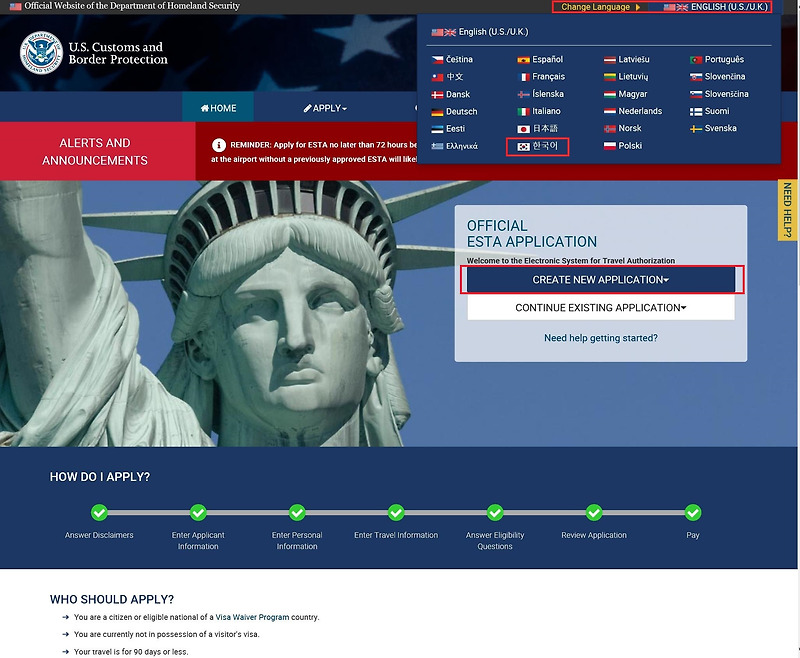The height and width of the screenshot is (658, 800).
Task: Click 'Your travel is for 90 days or less.'
Action: 131,652
